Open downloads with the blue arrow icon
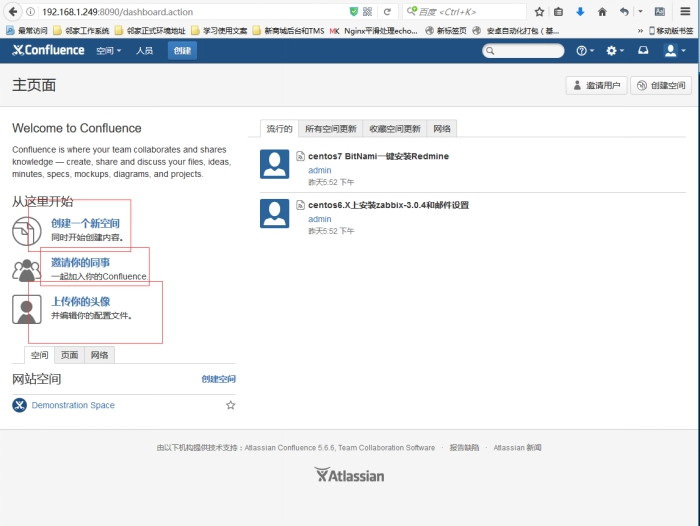 point(580,12)
